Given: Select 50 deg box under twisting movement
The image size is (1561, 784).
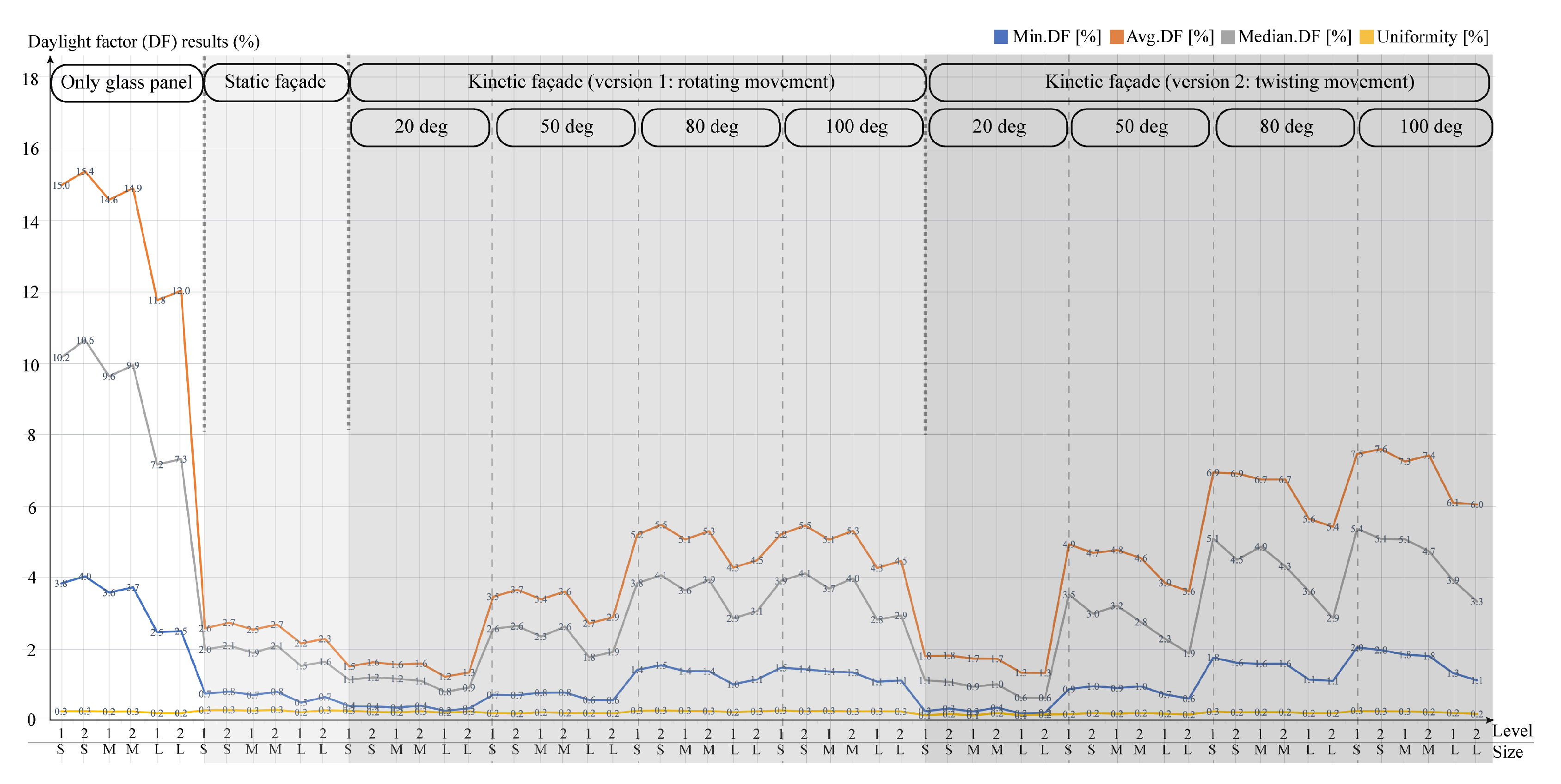Looking at the screenshot, I should (x=1141, y=127).
